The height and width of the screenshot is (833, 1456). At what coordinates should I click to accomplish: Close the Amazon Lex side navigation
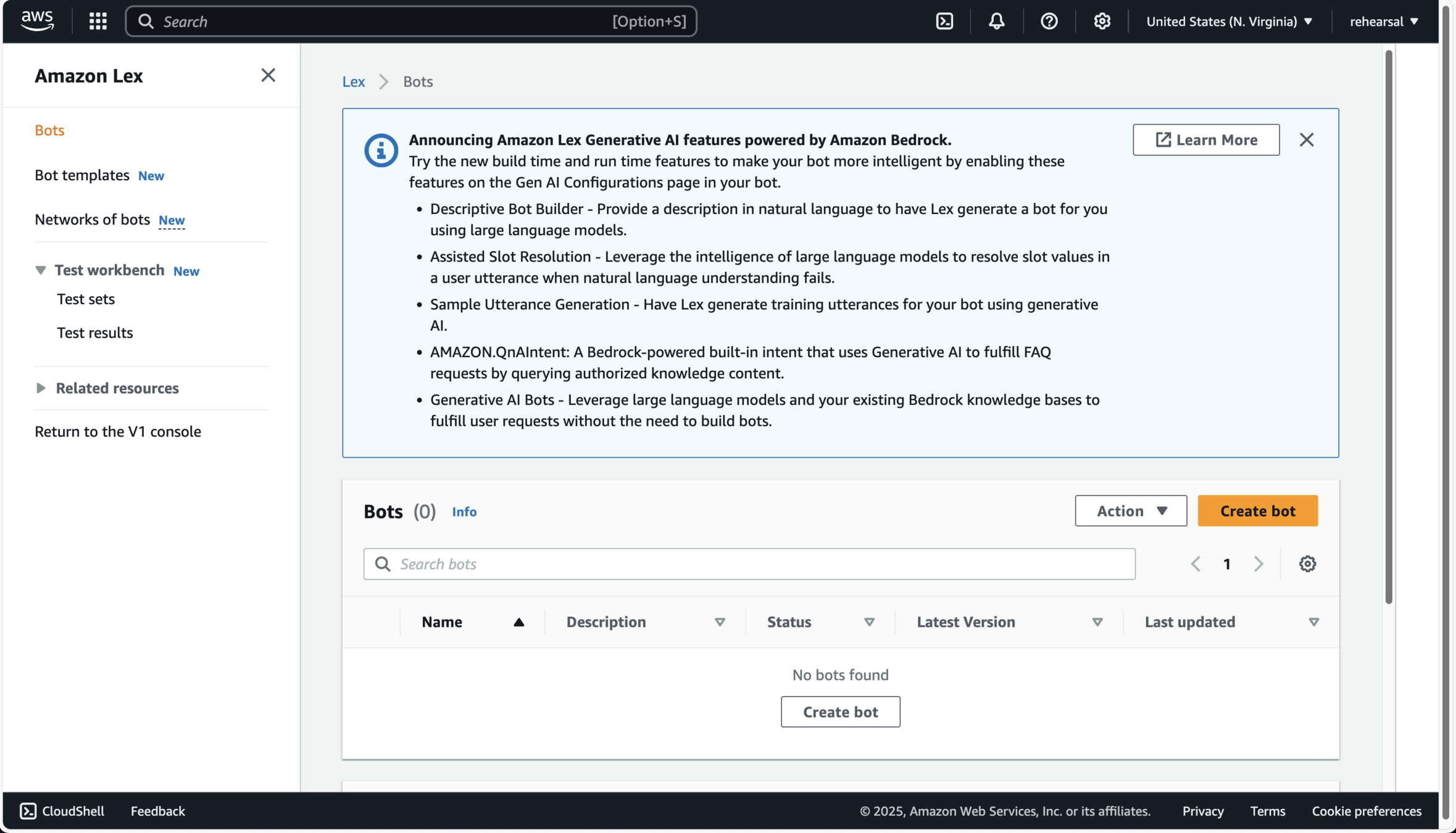pyautogui.click(x=268, y=75)
